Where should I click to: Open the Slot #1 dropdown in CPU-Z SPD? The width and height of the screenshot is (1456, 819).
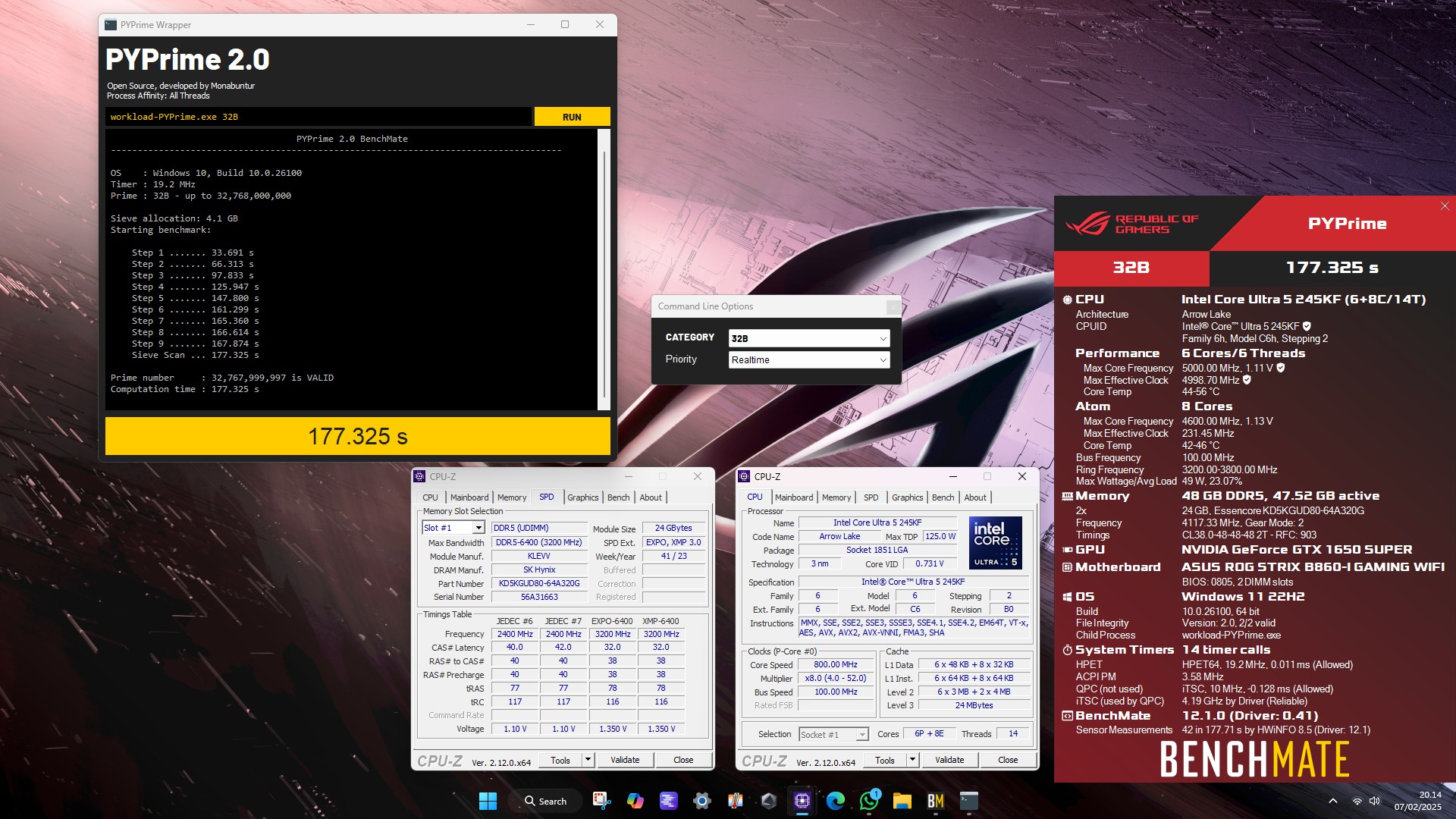point(479,528)
